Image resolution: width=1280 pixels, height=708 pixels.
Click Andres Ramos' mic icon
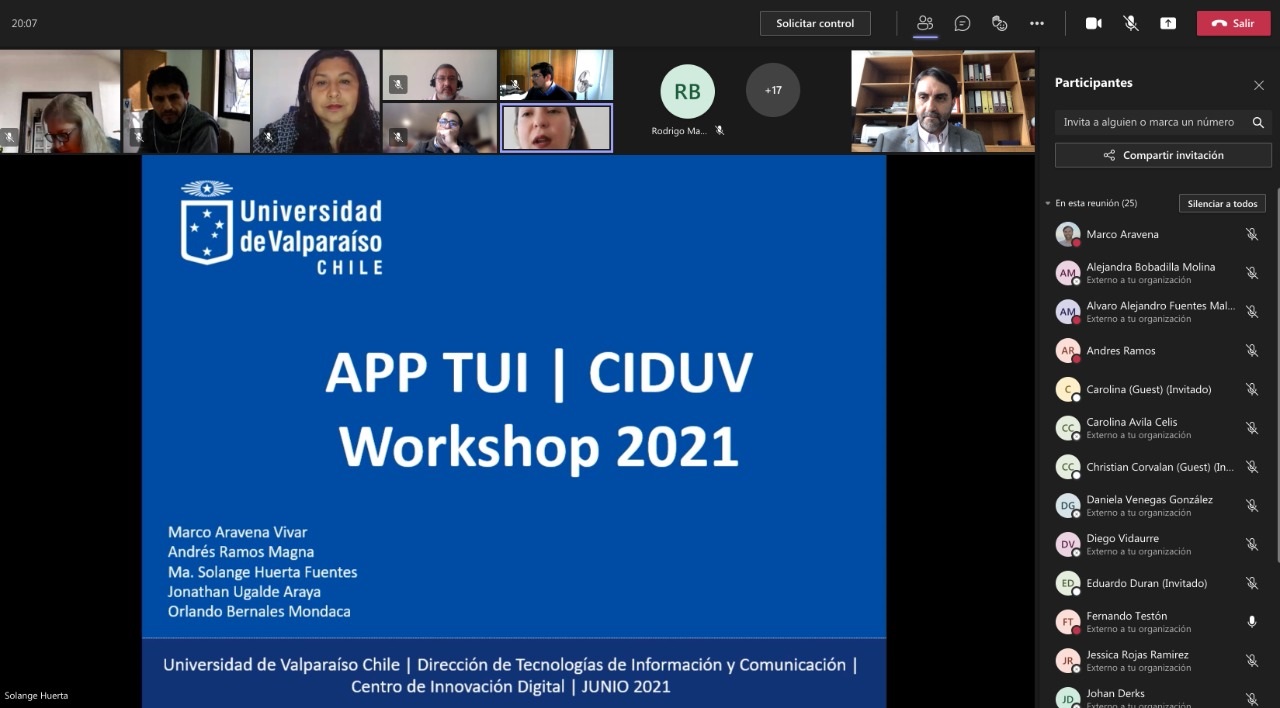(1251, 351)
